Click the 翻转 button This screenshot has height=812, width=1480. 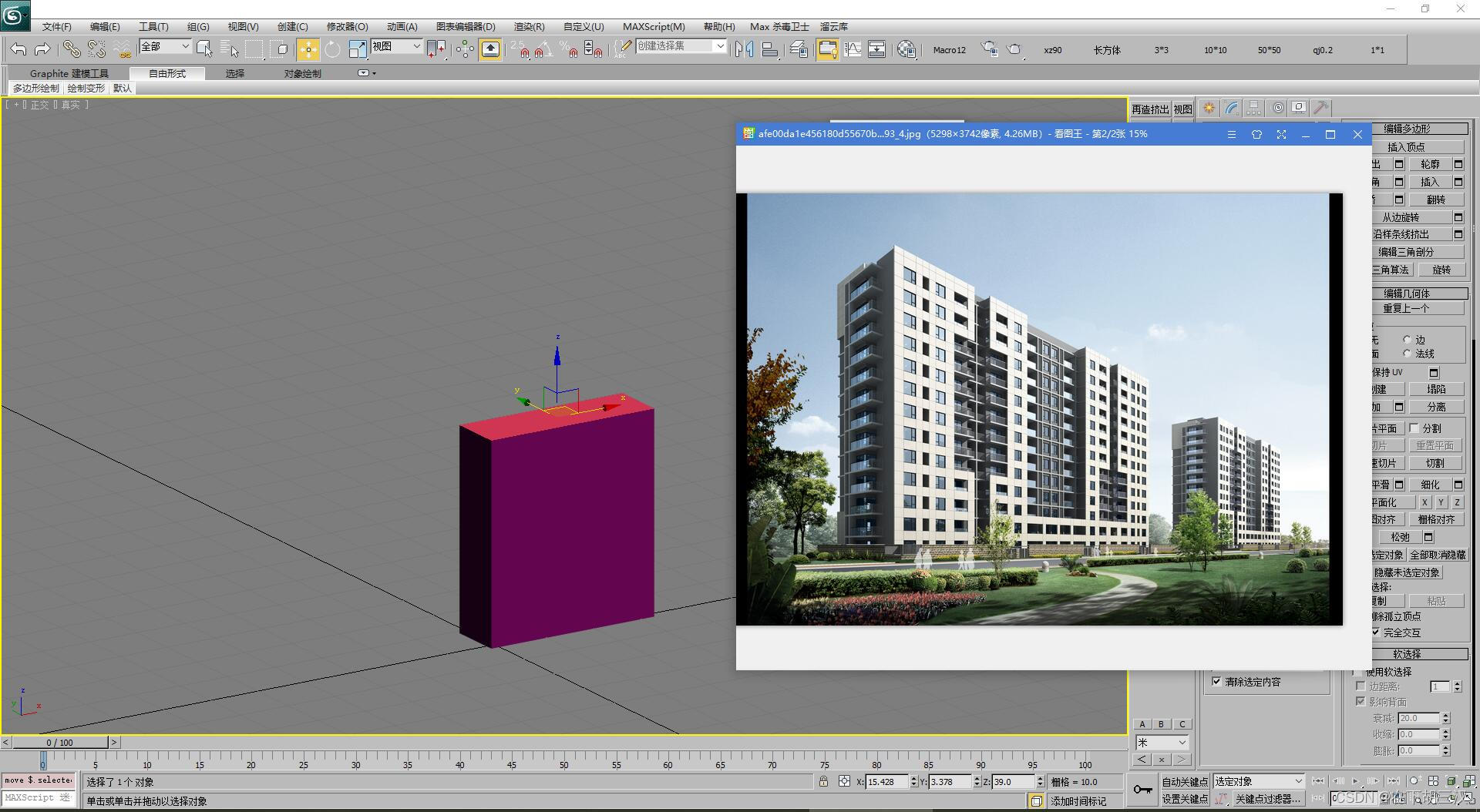(x=1436, y=200)
